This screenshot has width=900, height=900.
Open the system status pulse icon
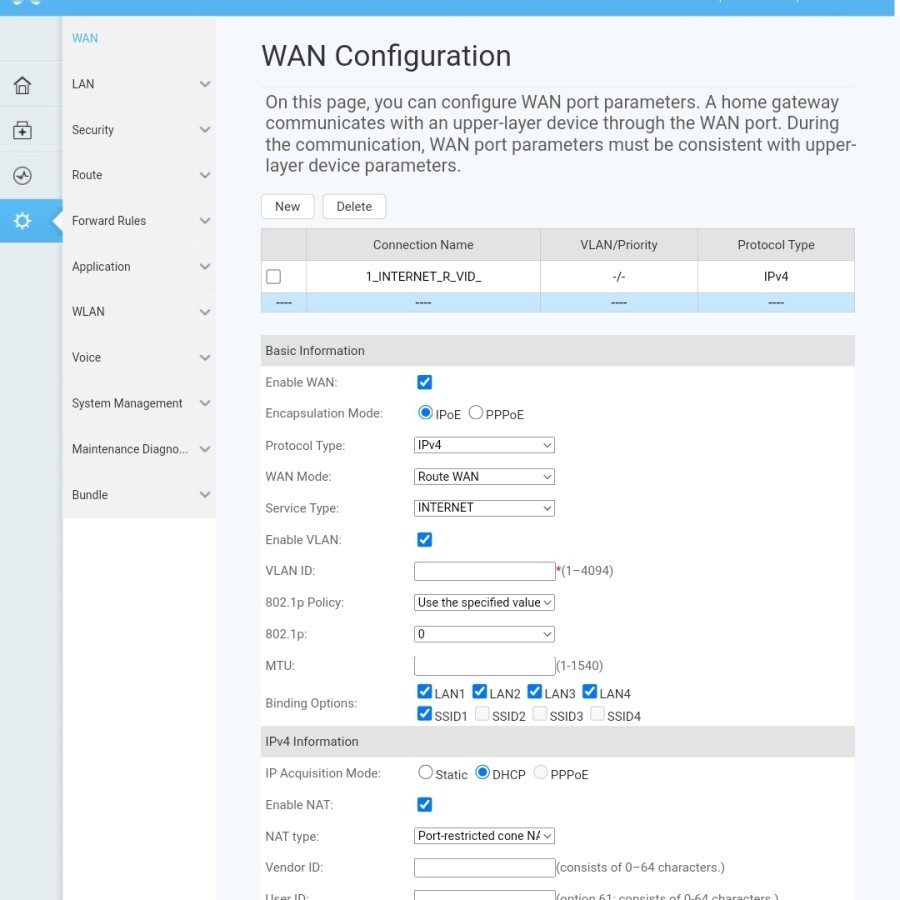click(x=22, y=176)
